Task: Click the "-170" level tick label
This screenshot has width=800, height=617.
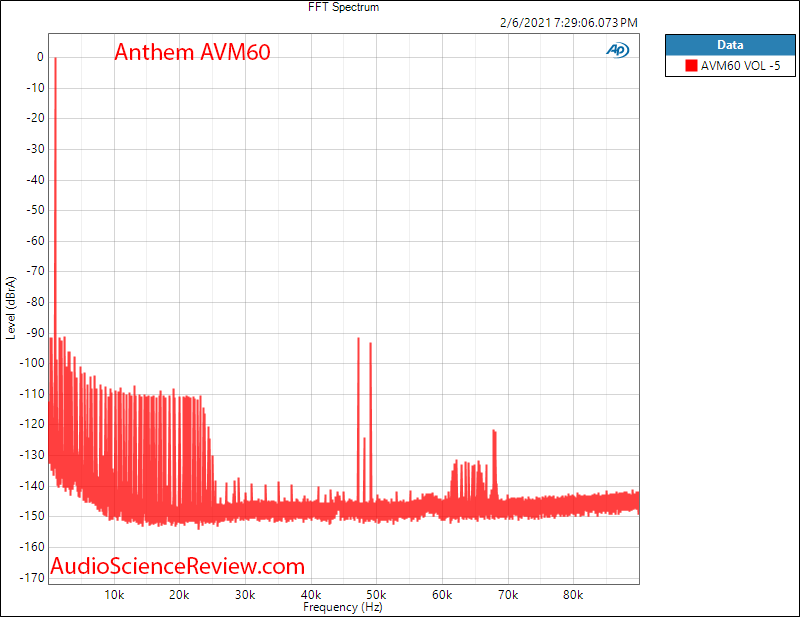Action: [33, 577]
